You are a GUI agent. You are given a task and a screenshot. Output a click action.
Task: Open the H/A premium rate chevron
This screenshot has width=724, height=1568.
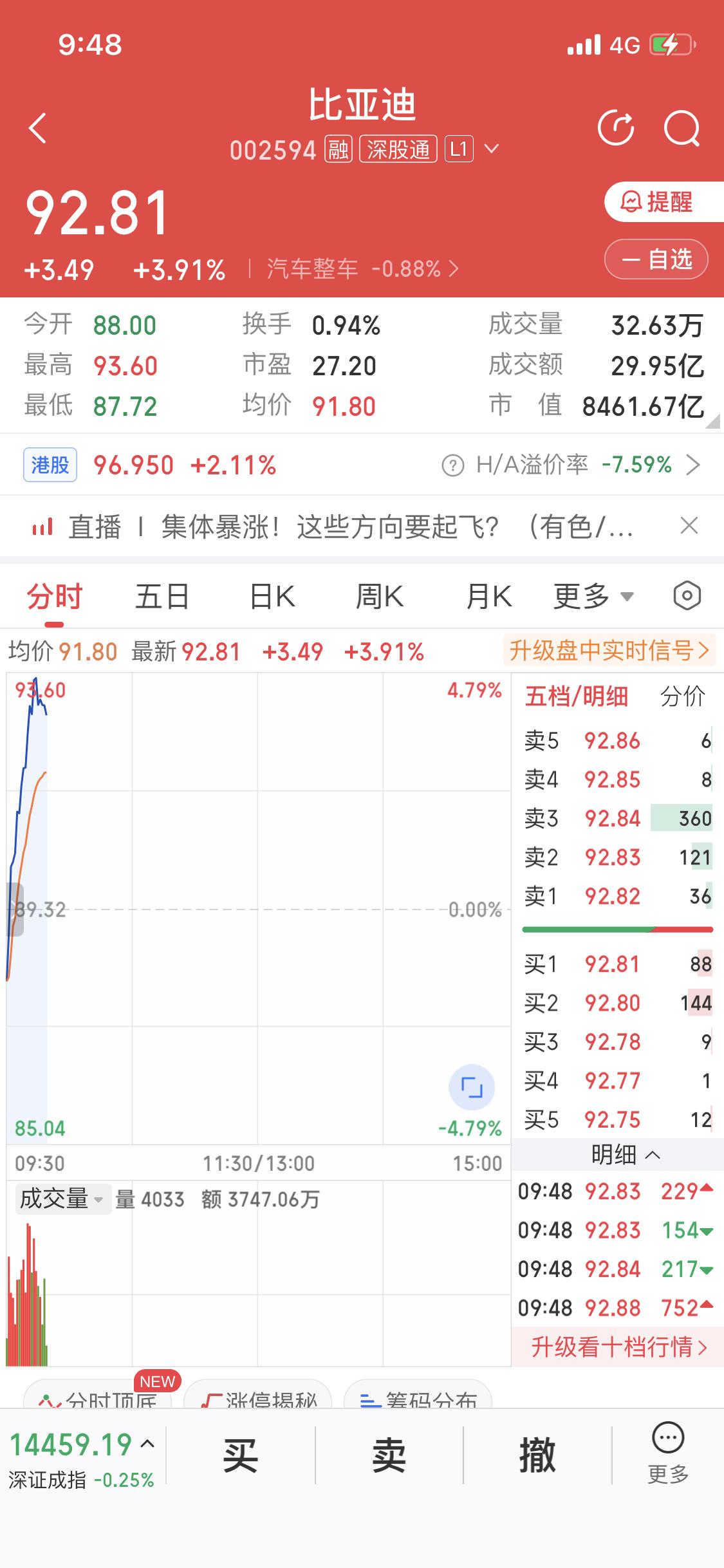692,465
